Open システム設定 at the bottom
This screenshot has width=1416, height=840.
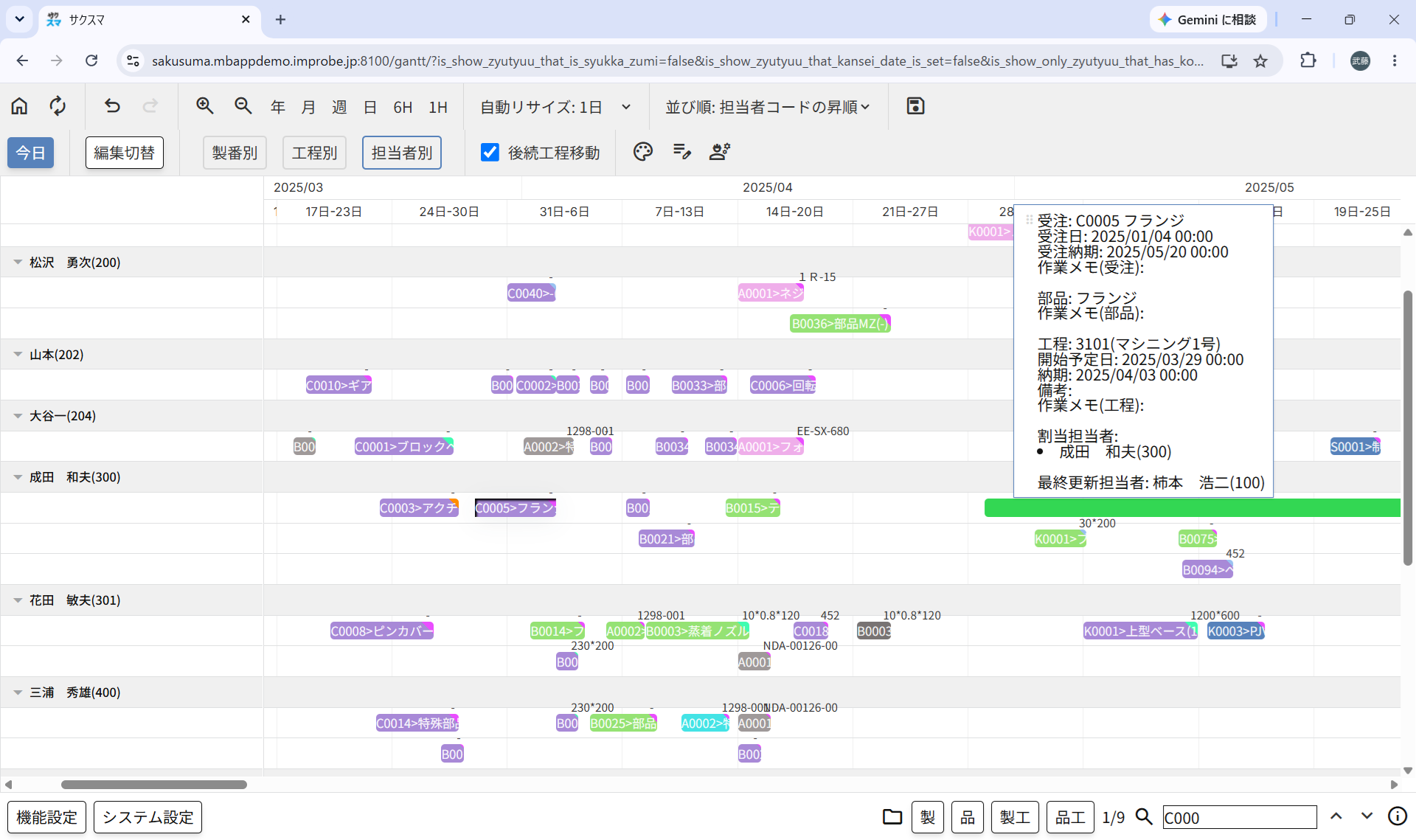(147, 817)
